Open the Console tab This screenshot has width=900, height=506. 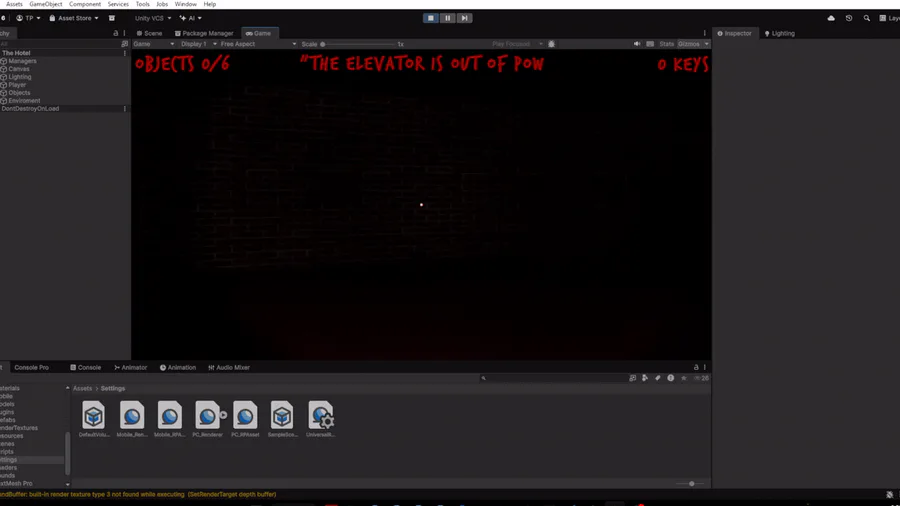point(86,368)
